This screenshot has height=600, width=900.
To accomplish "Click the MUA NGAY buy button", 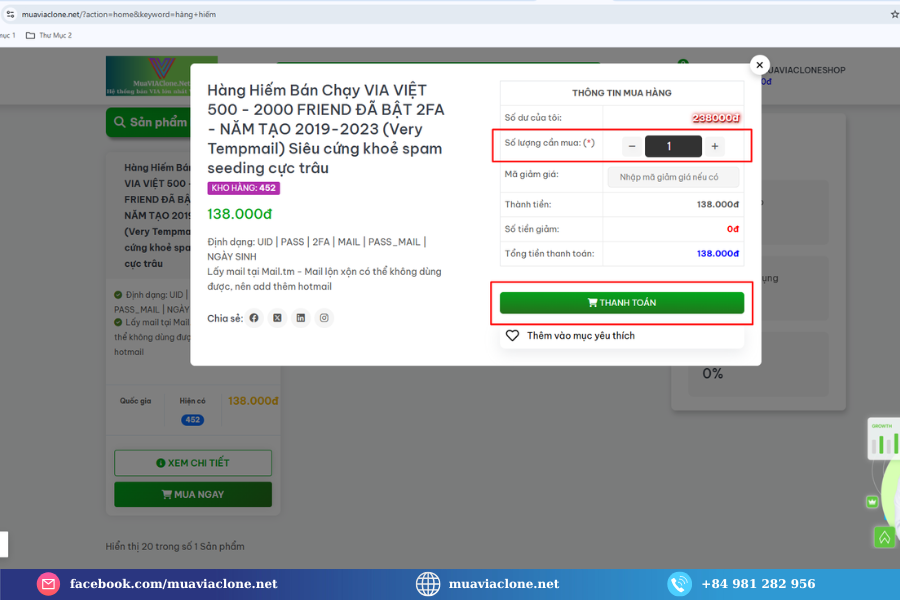I will pos(193,494).
